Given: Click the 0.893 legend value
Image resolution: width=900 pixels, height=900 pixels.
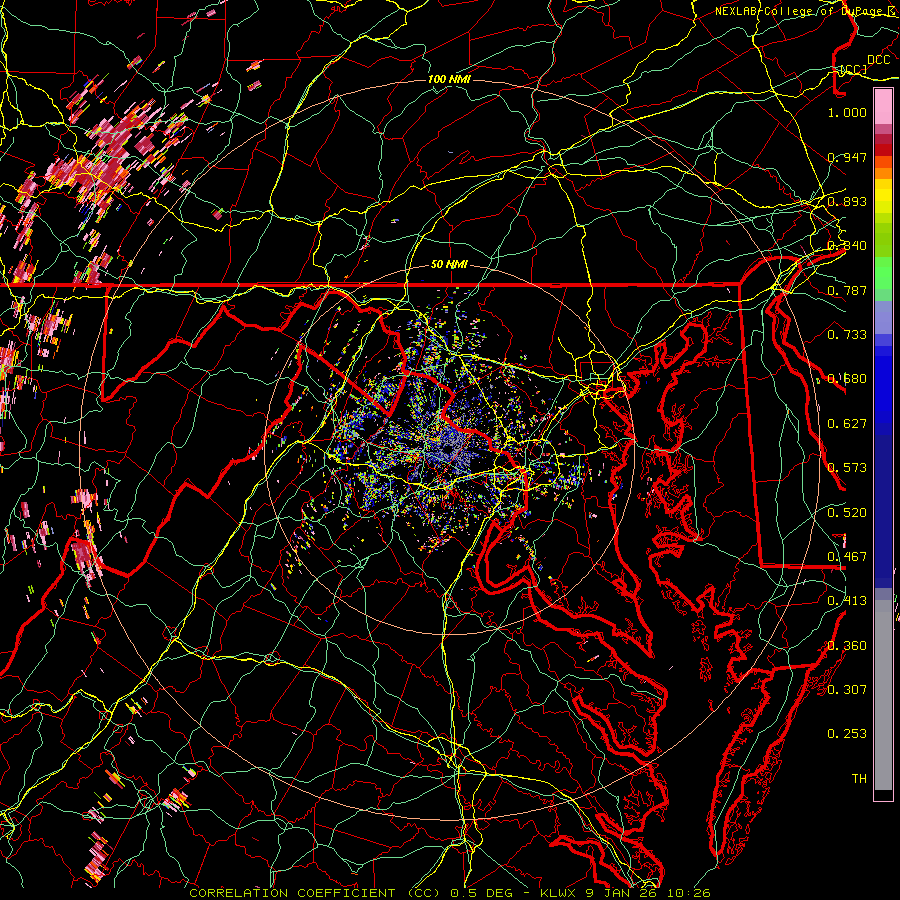Looking at the screenshot, I should (847, 201).
